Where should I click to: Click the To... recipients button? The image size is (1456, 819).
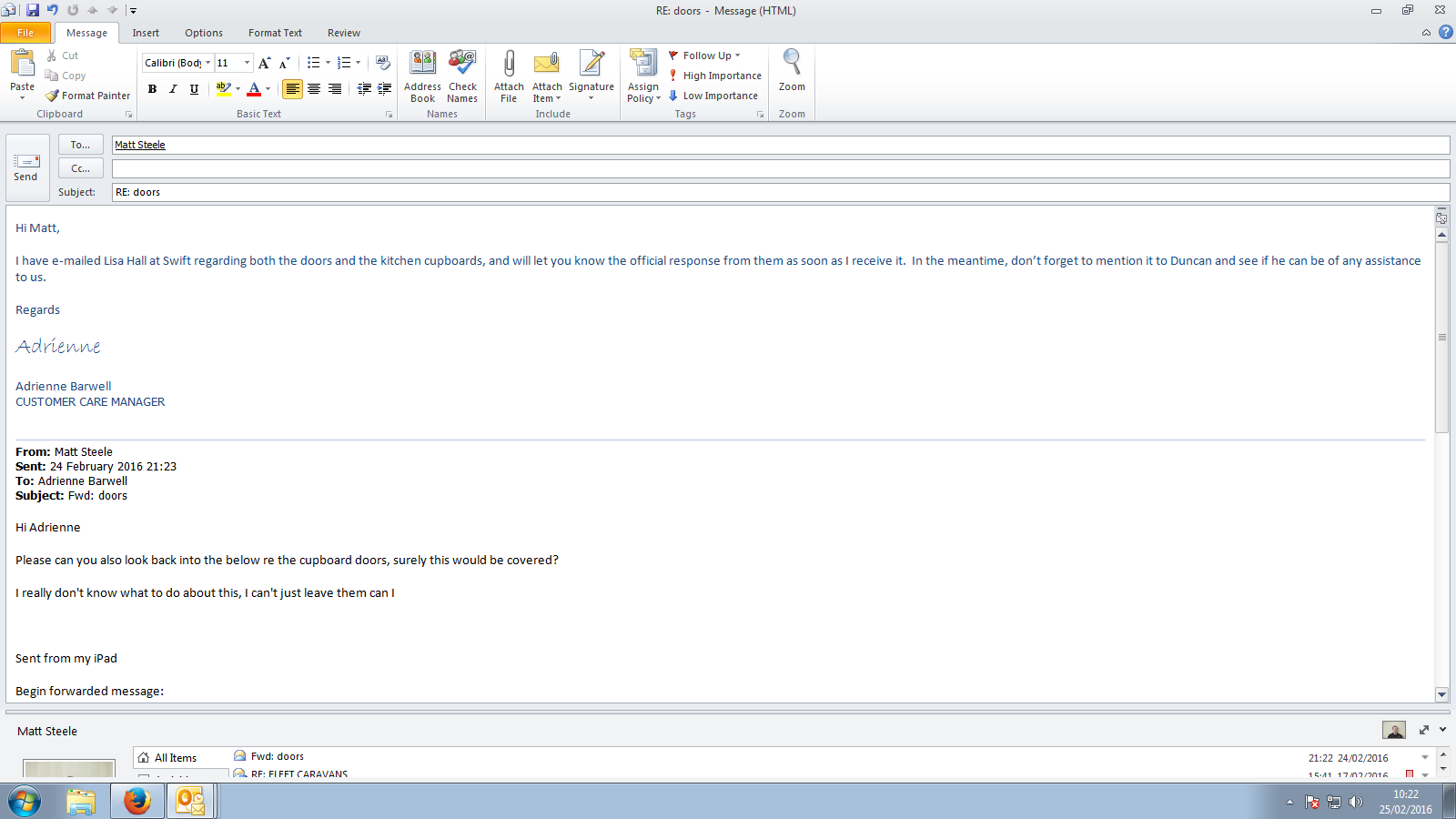(x=81, y=145)
